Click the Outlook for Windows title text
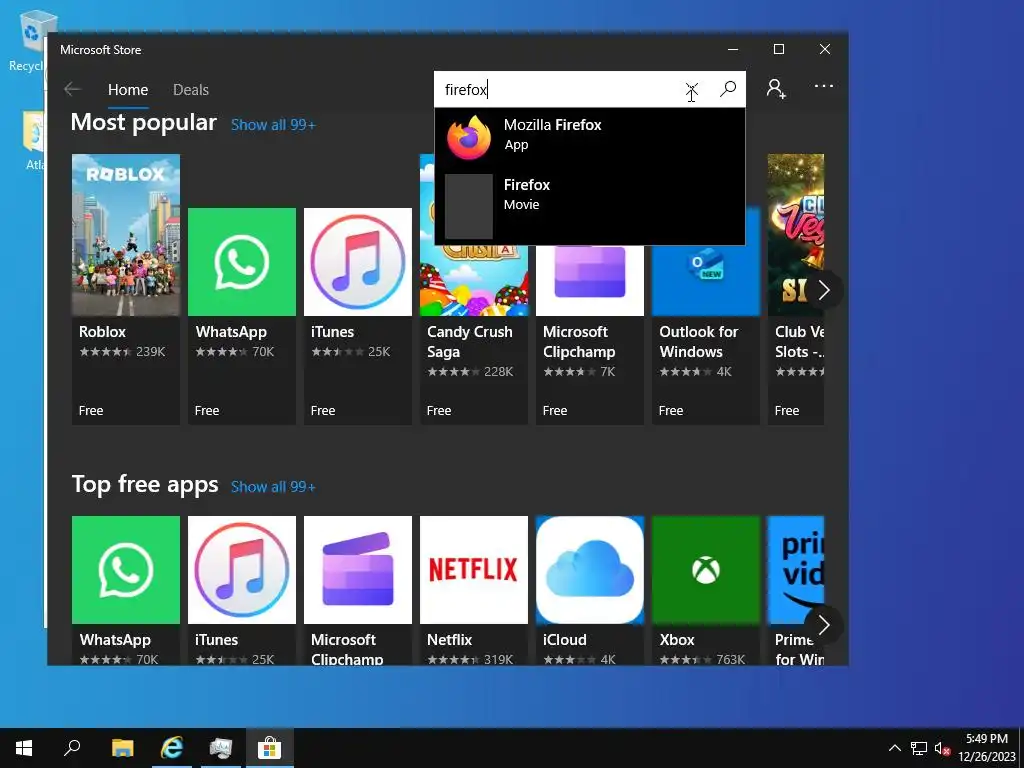The image size is (1024, 768). [x=699, y=342]
